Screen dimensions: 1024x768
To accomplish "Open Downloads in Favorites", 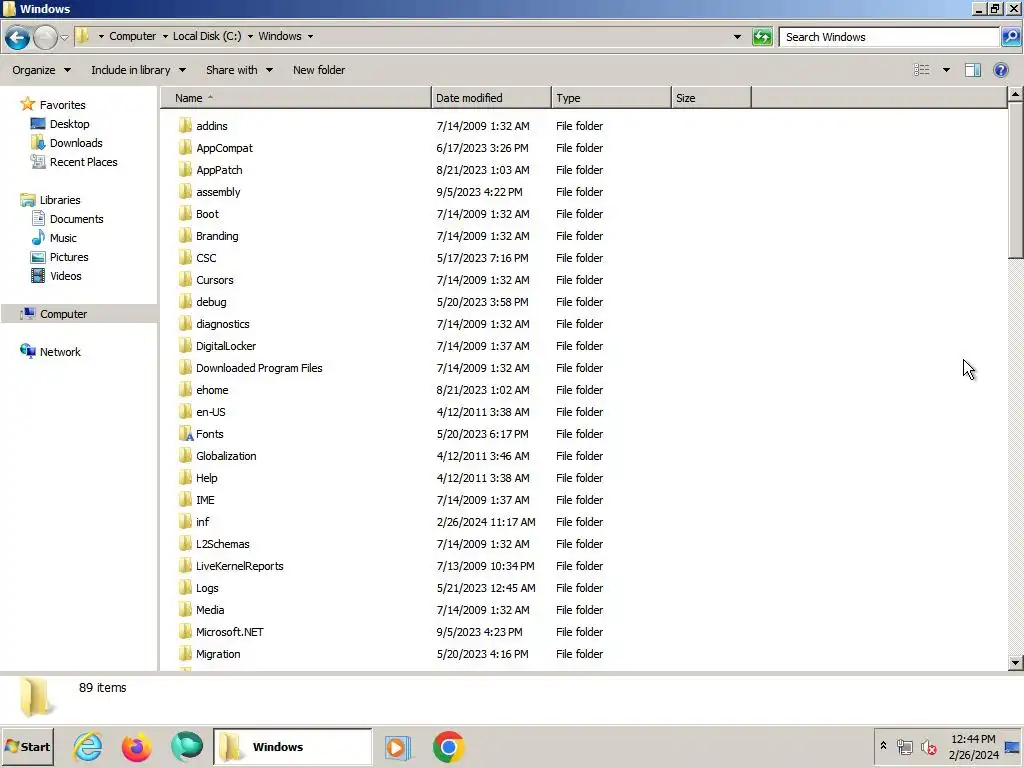I will tap(76, 143).
